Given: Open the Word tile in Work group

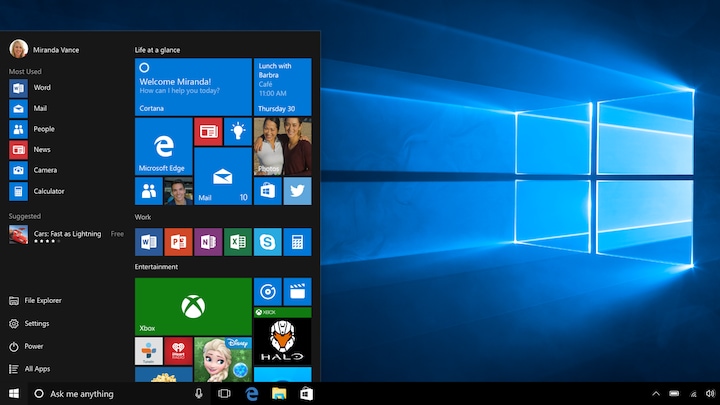Looking at the screenshot, I should click(149, 242).
